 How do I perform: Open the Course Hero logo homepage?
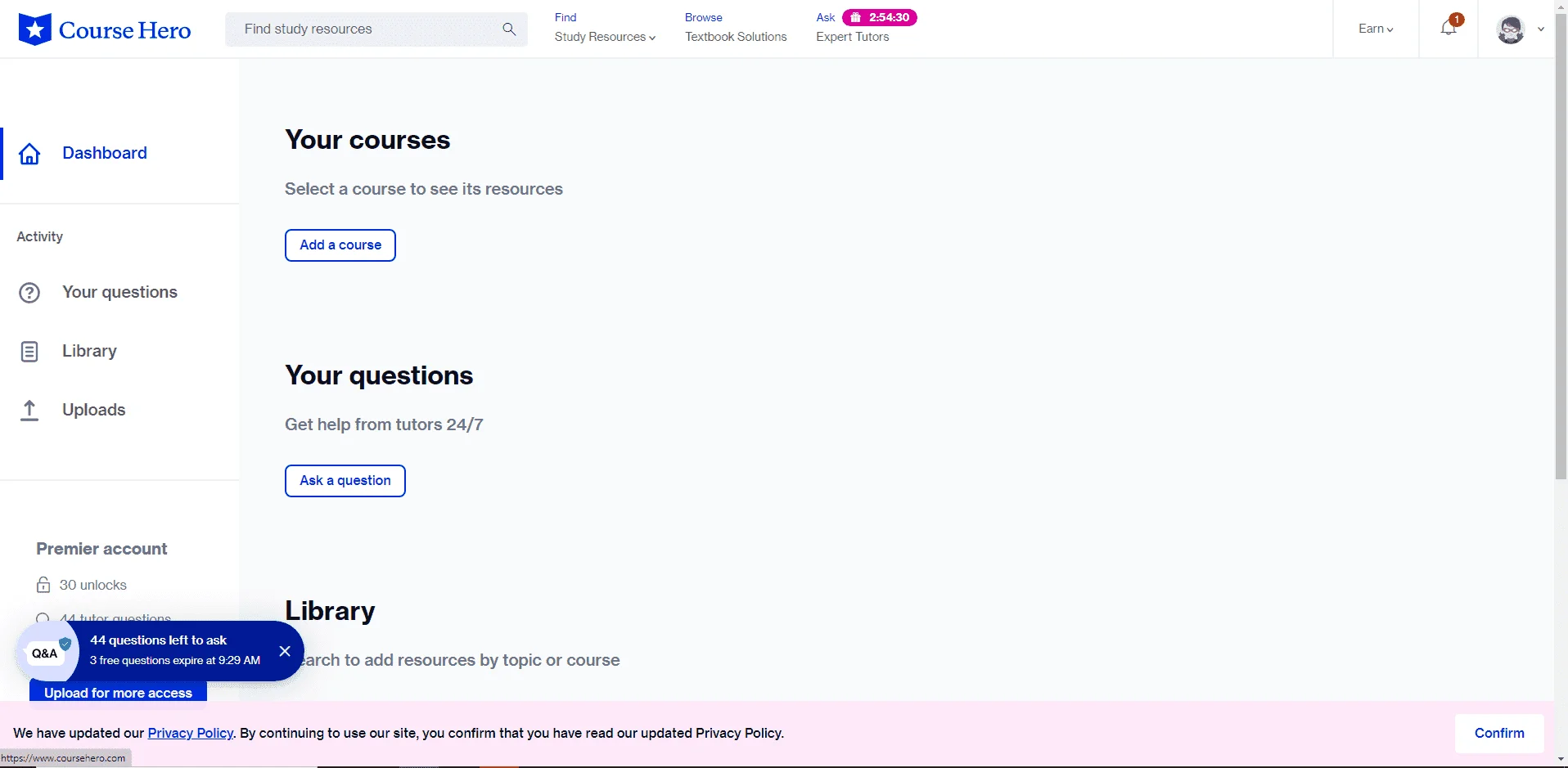pyautogui.click(x=105, y=29)
